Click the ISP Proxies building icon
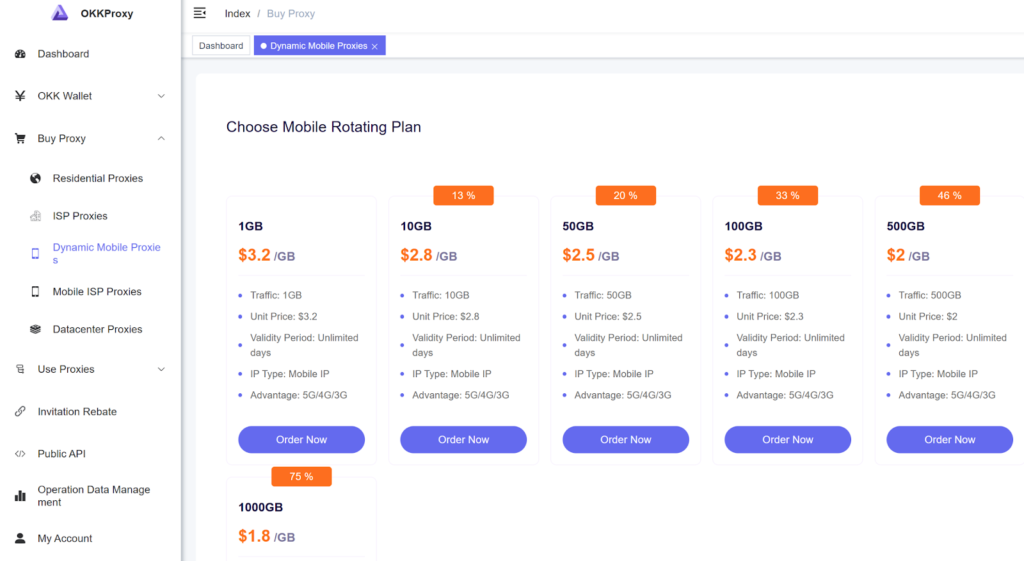 (35, 216)
